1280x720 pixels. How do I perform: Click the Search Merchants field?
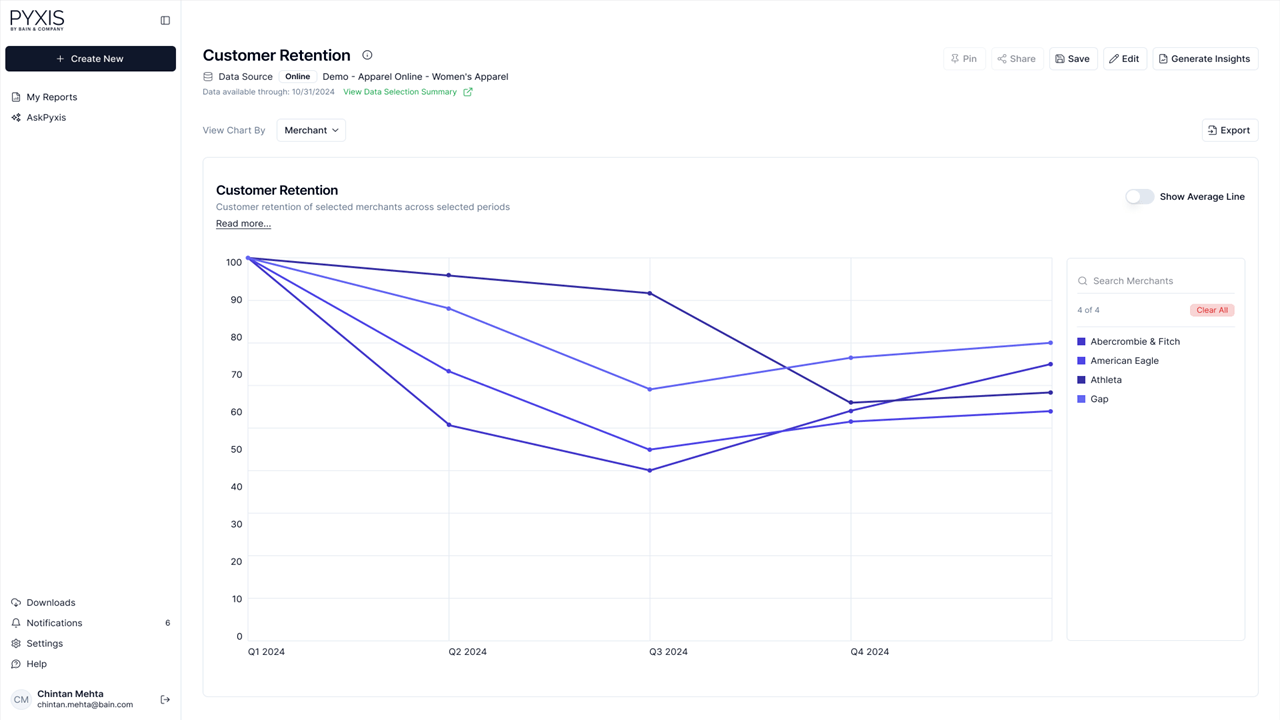[x=1156, y=281]
